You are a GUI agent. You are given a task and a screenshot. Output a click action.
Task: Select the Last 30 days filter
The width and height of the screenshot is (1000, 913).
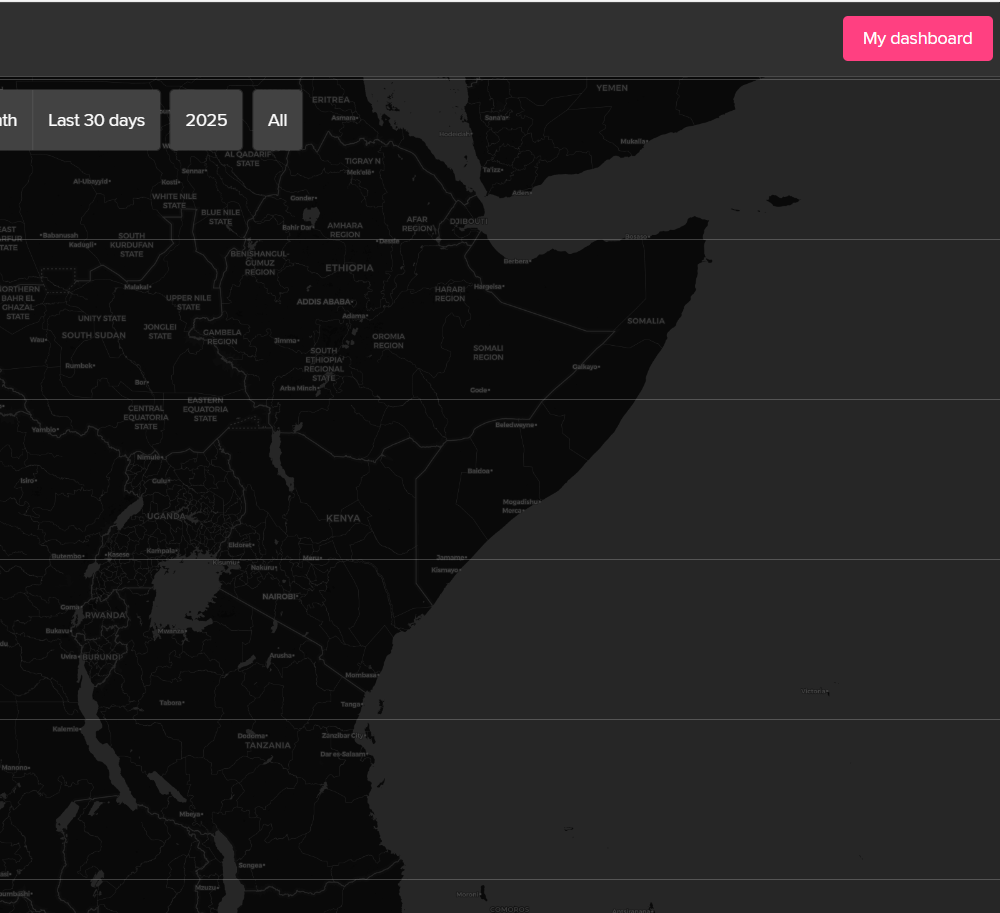point(96,120)
